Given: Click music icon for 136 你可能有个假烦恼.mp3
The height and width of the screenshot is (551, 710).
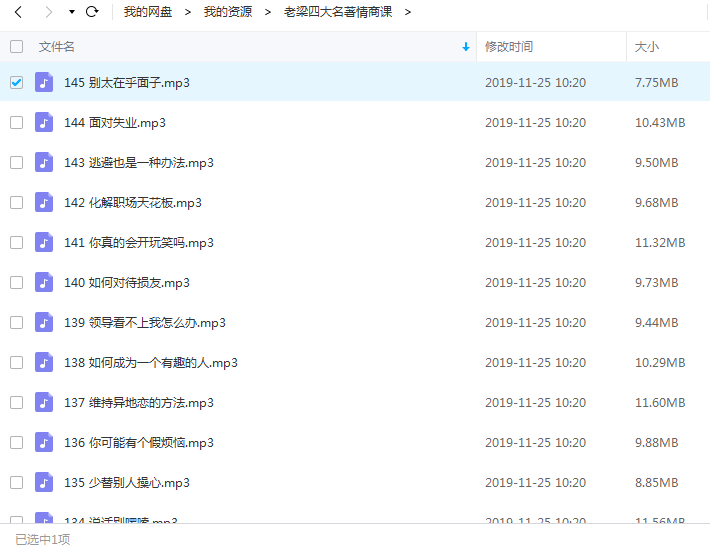Looking at the screenshot, I should 44,442.
